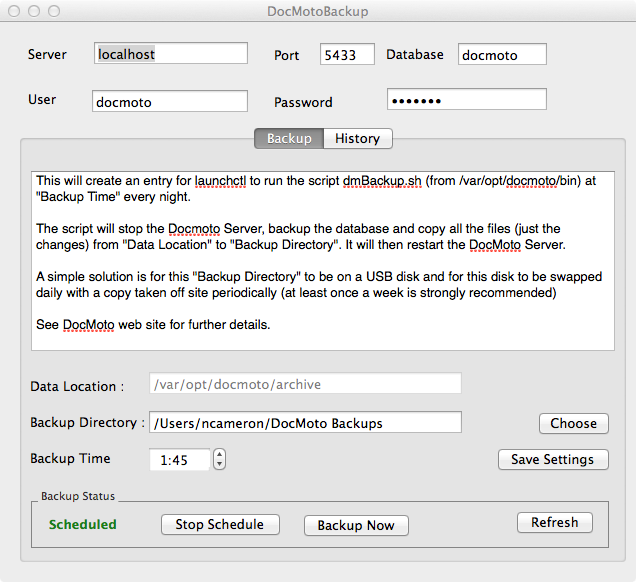Screen dimensions: 636x582
Task: Click the Password field
Action: [x=466, y=99]
